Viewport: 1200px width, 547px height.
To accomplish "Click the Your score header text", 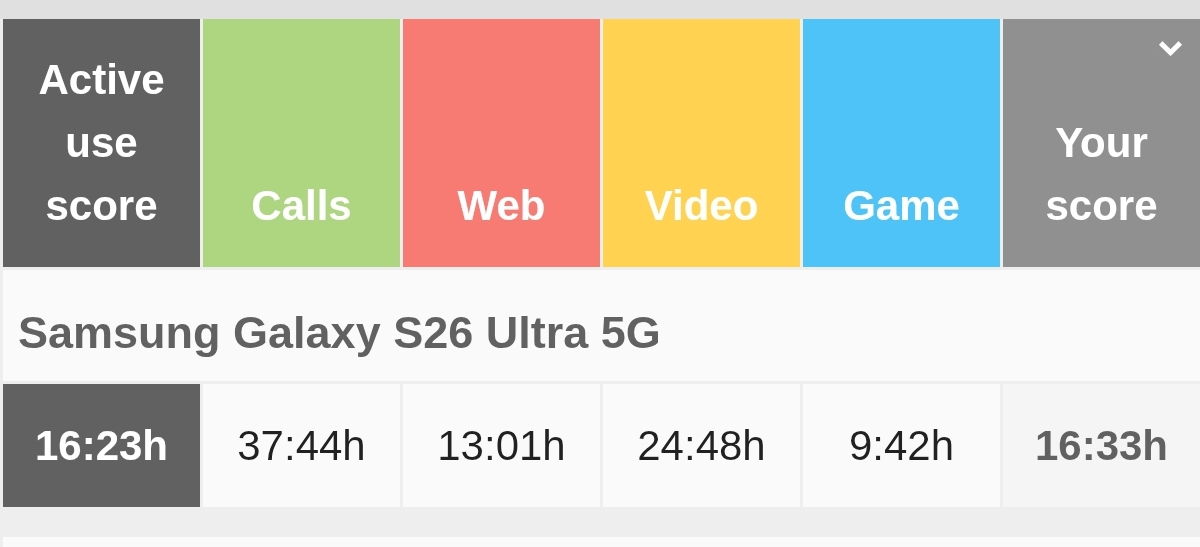I will (1101, 174).
